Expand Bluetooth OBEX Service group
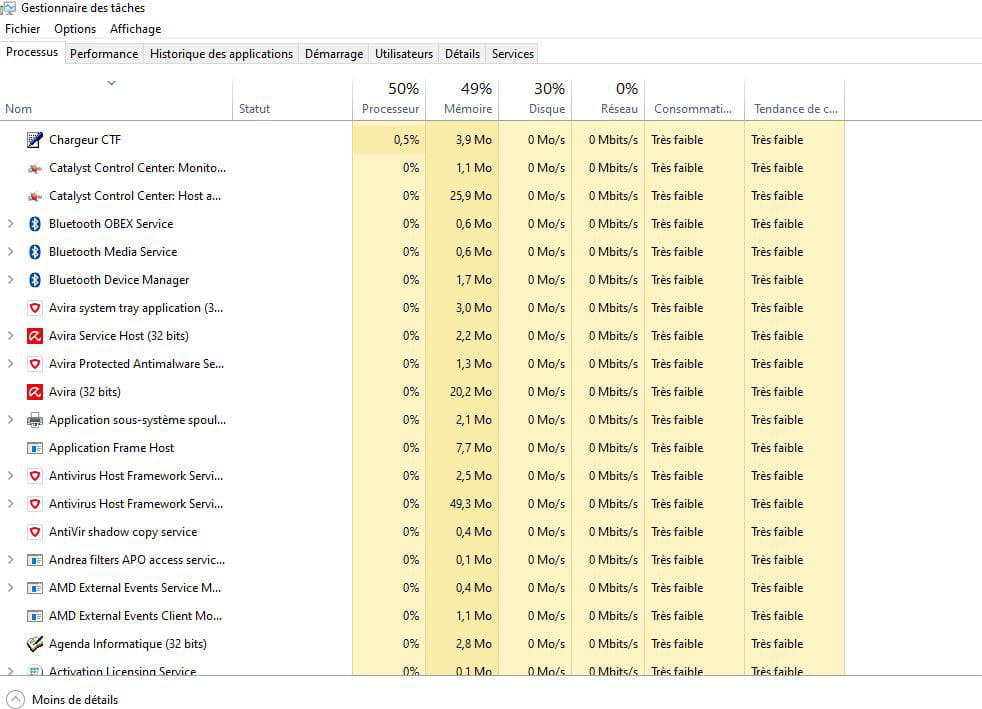Screen dimensions: 982x709 (10, 224)
